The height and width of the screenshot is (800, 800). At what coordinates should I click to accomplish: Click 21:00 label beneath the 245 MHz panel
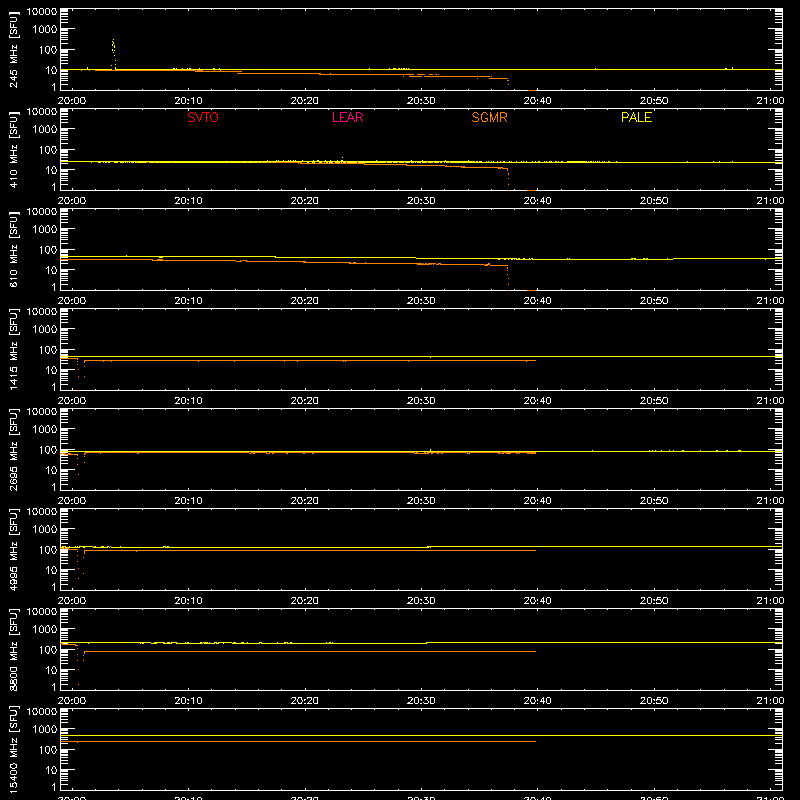(x=770, y=101)
